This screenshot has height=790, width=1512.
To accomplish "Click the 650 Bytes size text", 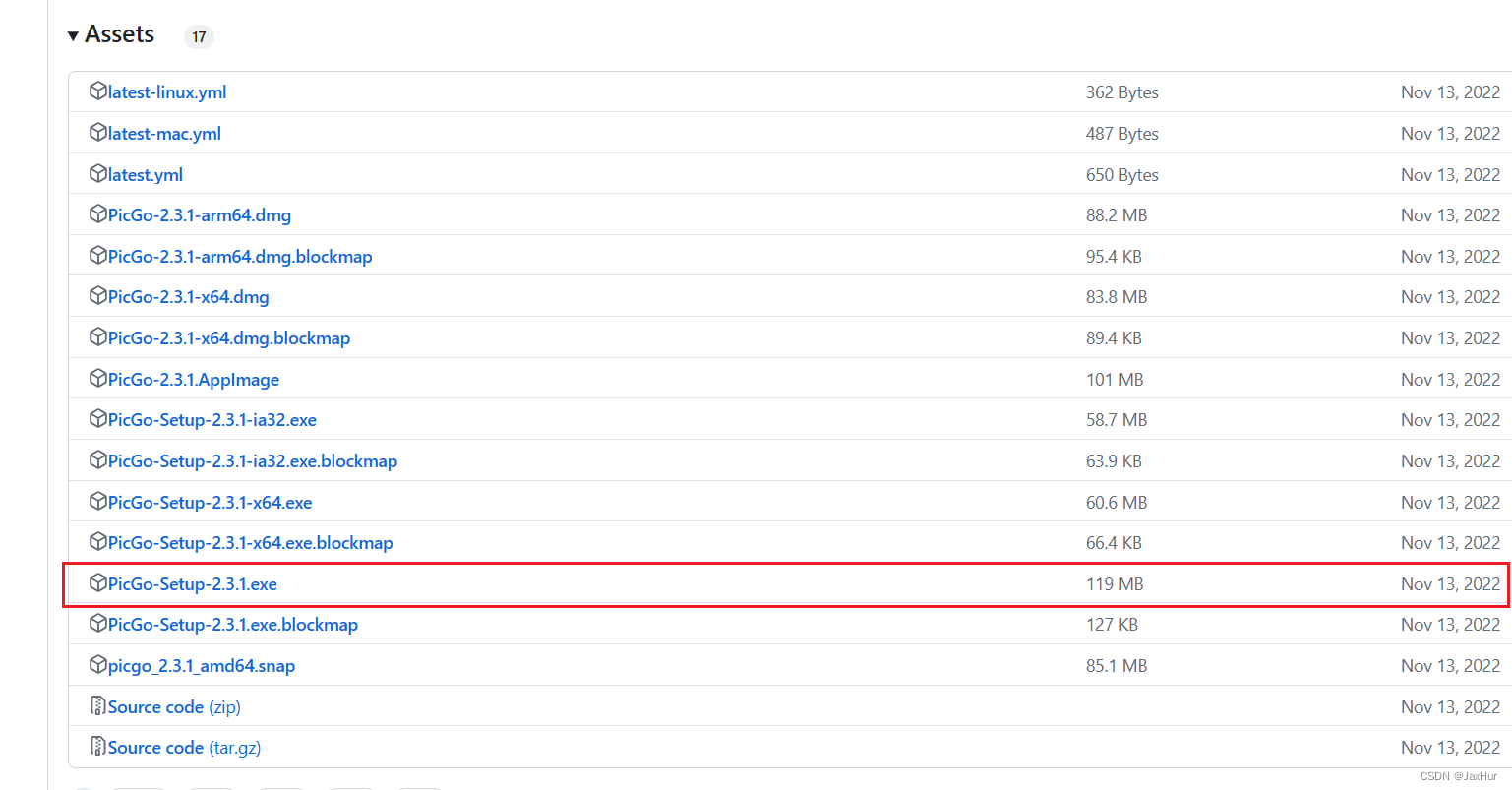I will coord(1122,175).
